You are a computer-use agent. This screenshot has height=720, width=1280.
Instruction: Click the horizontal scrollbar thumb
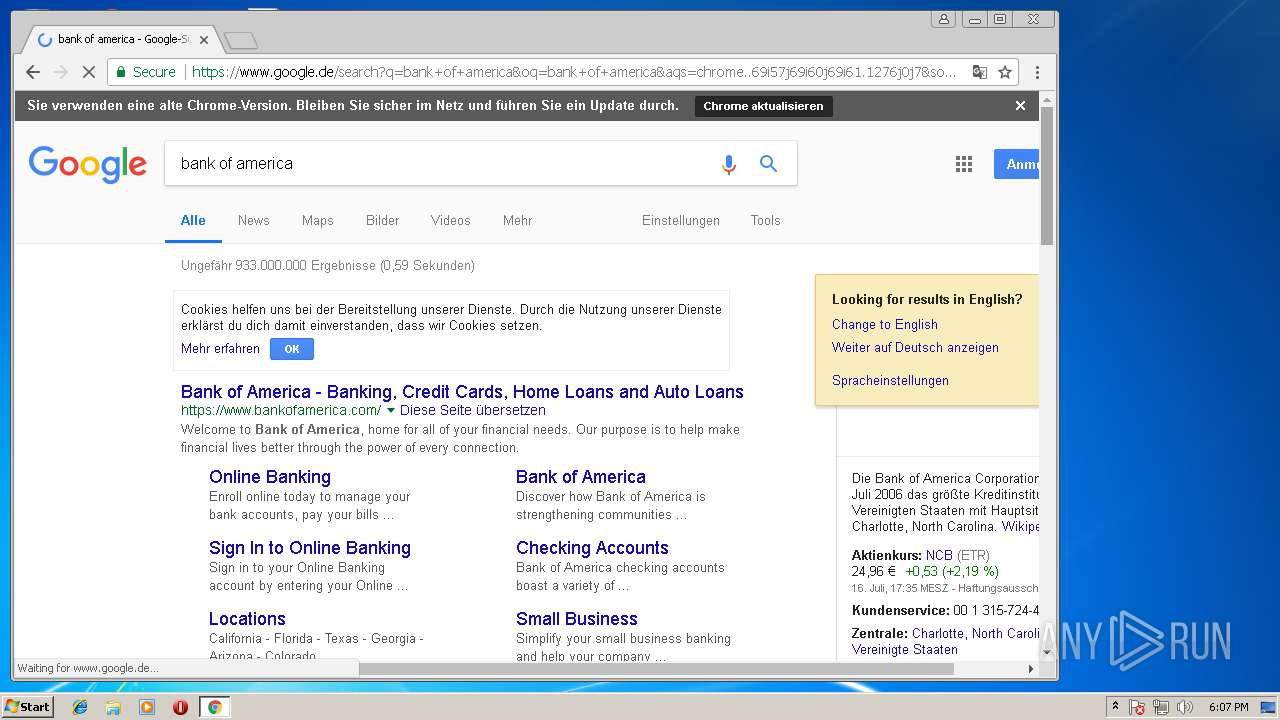click(655, 669)
